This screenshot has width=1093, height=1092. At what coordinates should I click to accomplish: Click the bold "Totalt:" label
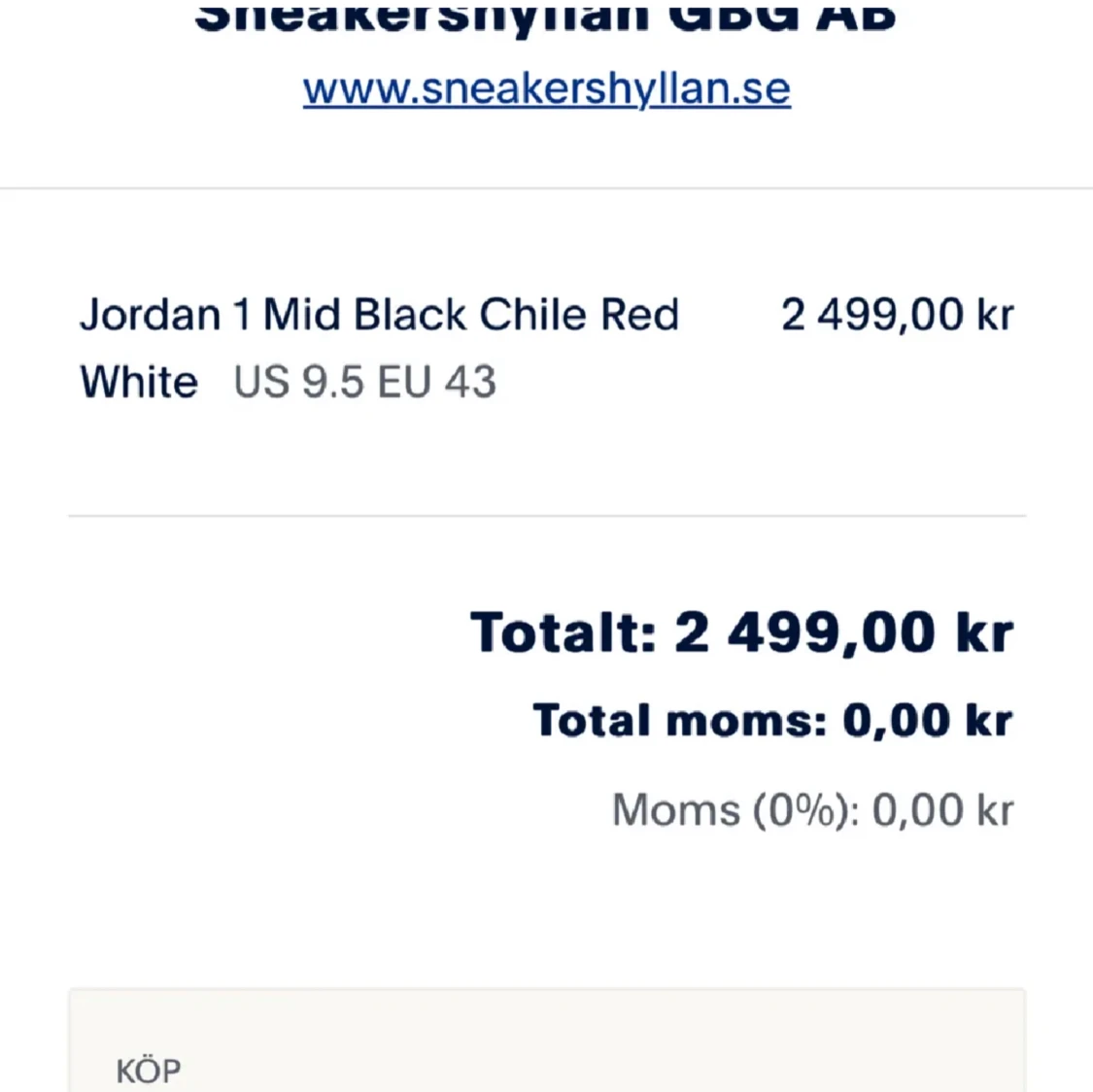(564, 632)
